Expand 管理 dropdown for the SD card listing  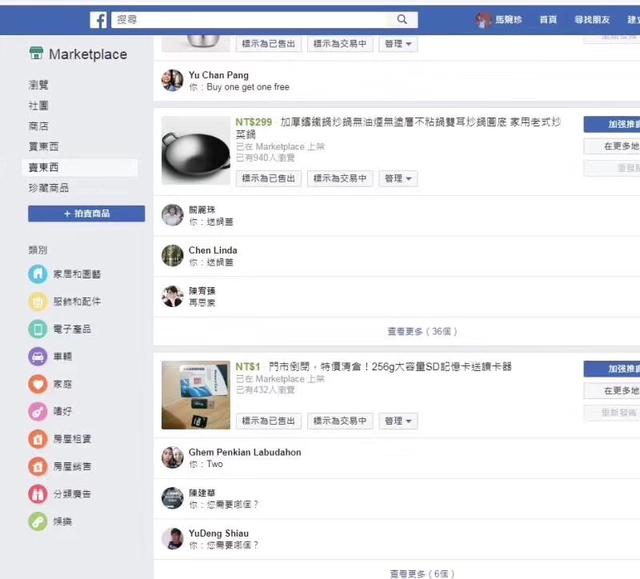(398, 421)
